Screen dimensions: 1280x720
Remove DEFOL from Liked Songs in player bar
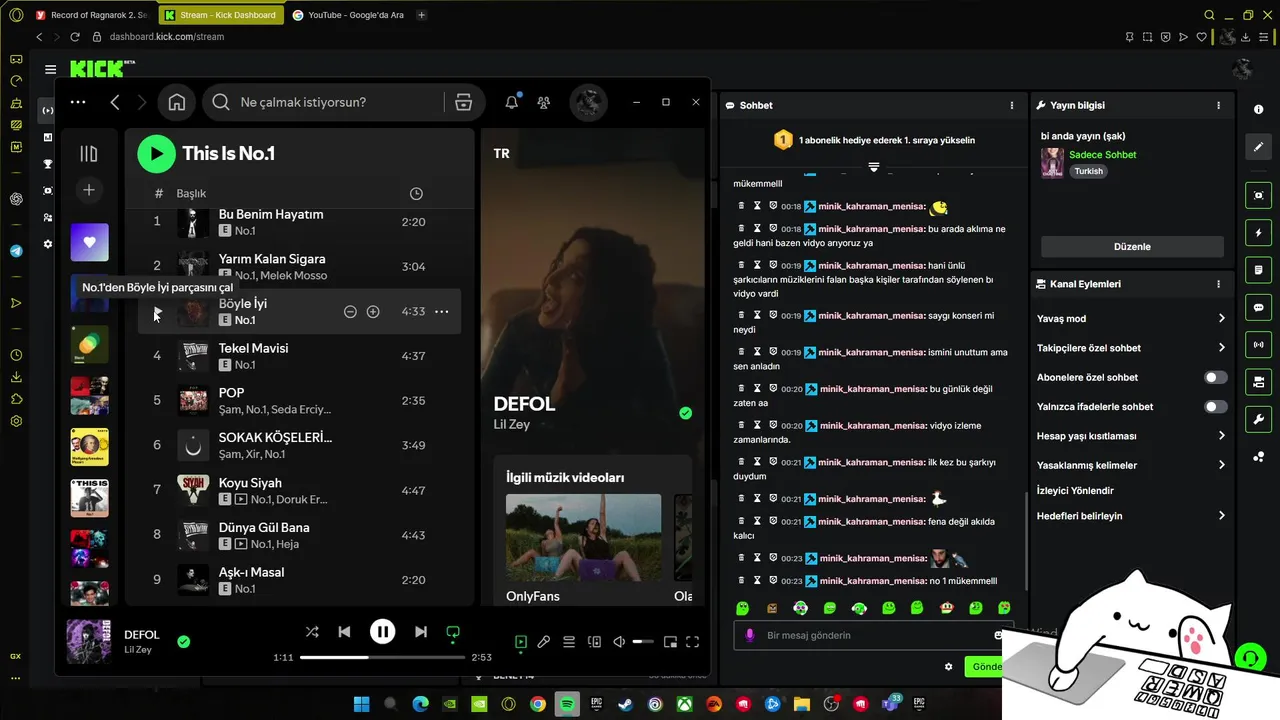[x=183, y=642]
